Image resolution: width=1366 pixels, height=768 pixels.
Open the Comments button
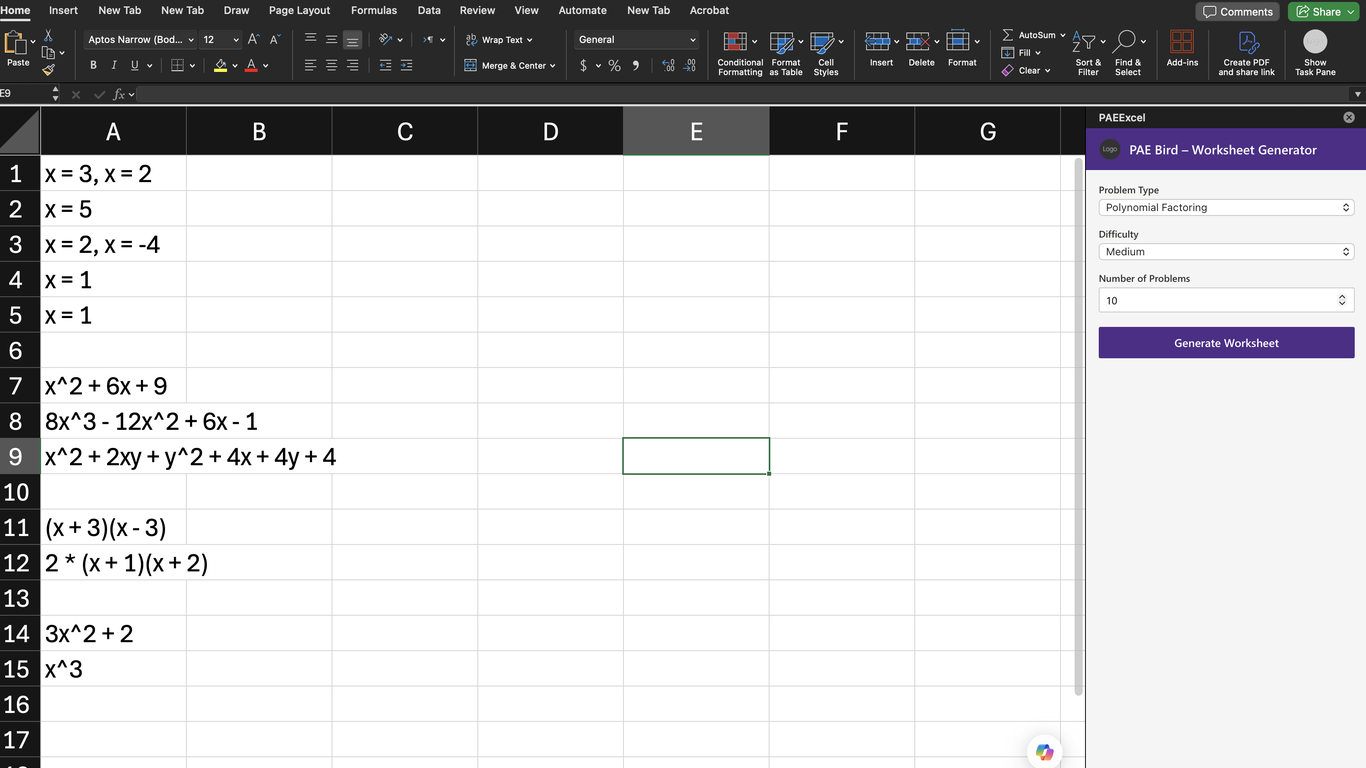click(1237, 12)
